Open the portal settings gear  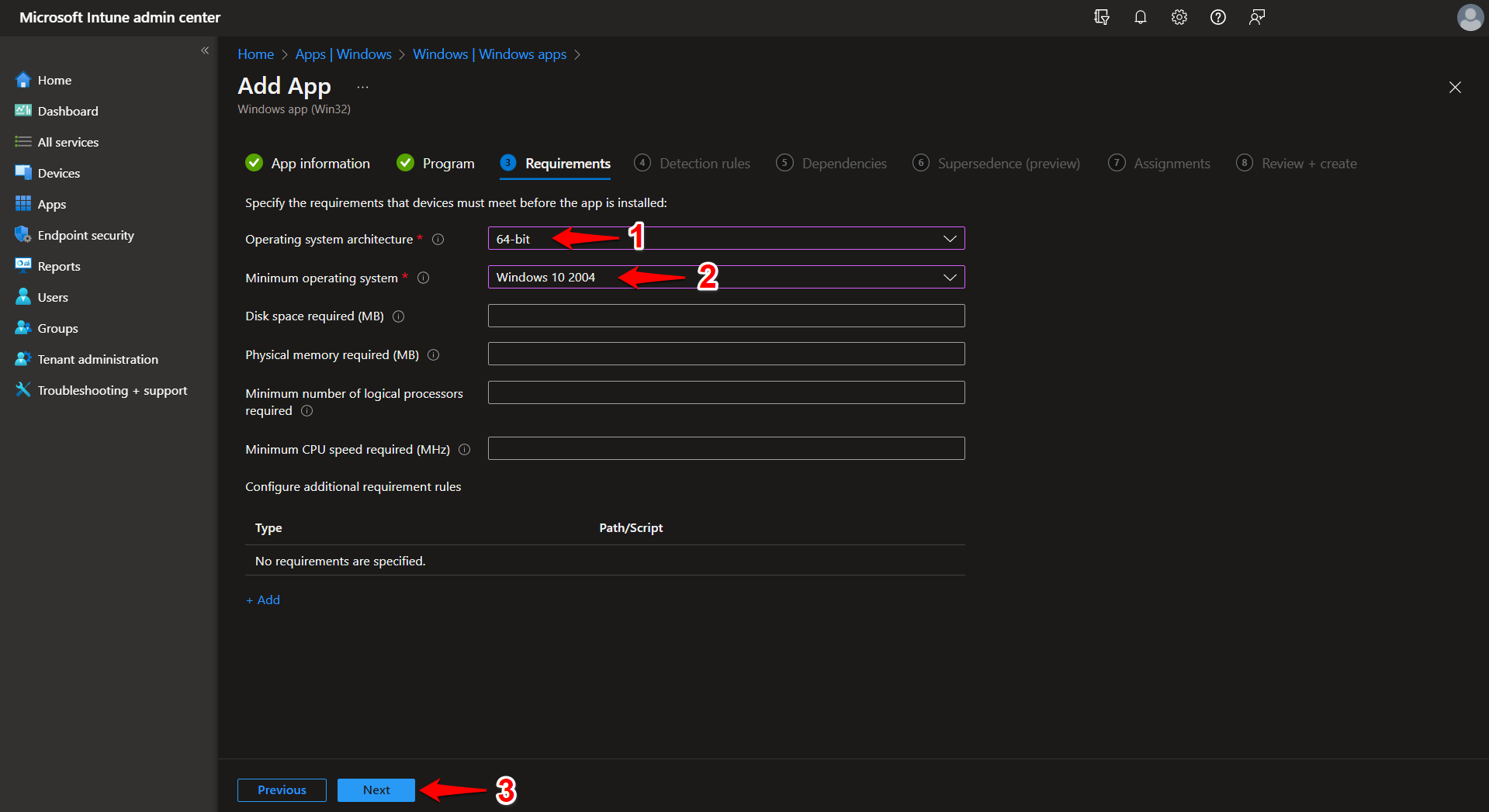click(1179, 17)
